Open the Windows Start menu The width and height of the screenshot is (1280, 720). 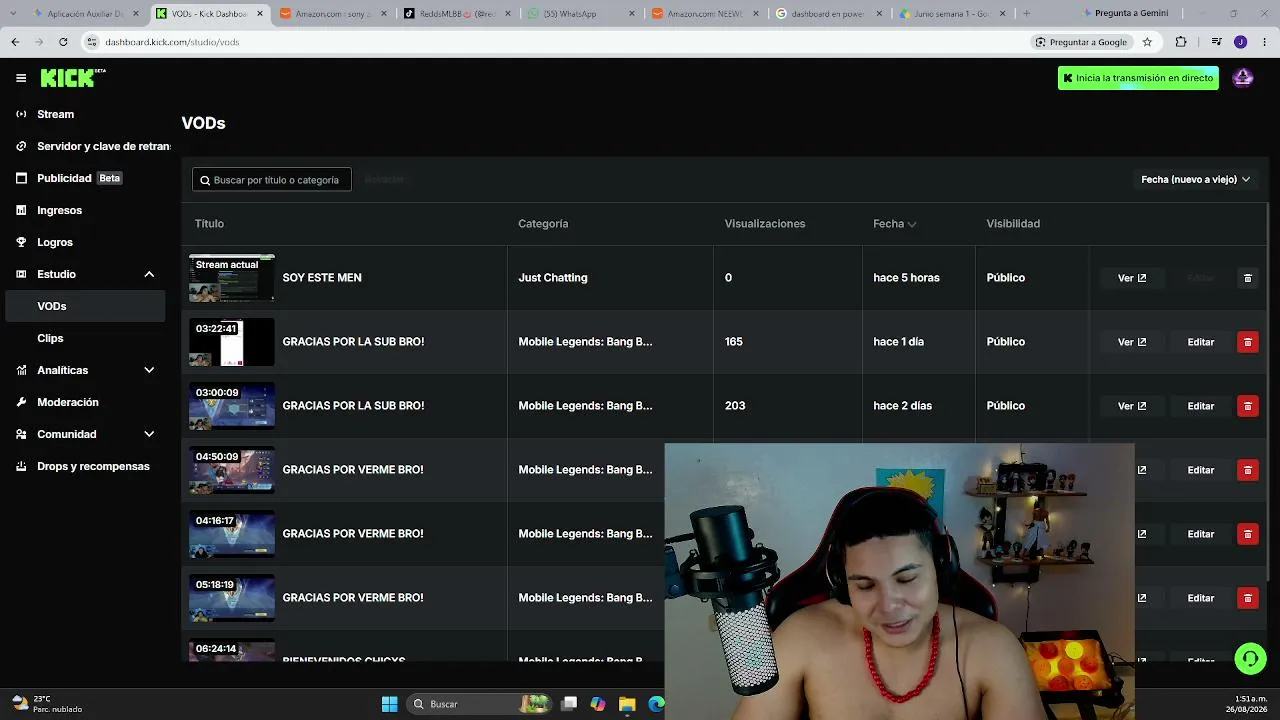point(390,704)
